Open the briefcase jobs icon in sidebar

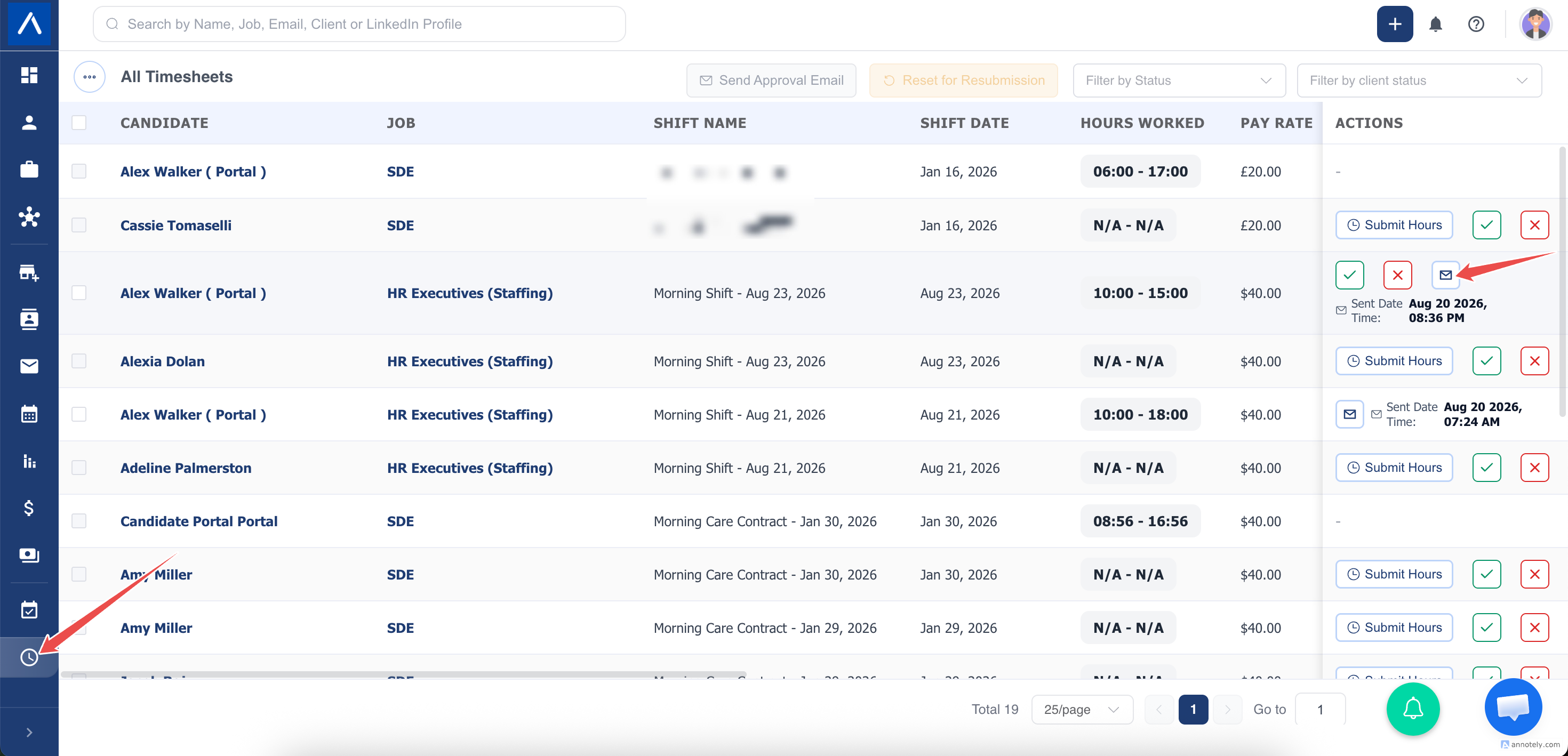point(29,169)
